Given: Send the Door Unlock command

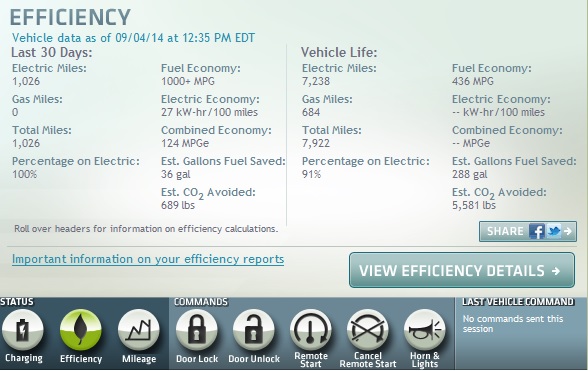Looking at the screenshot, I should [x=254, y=330].
